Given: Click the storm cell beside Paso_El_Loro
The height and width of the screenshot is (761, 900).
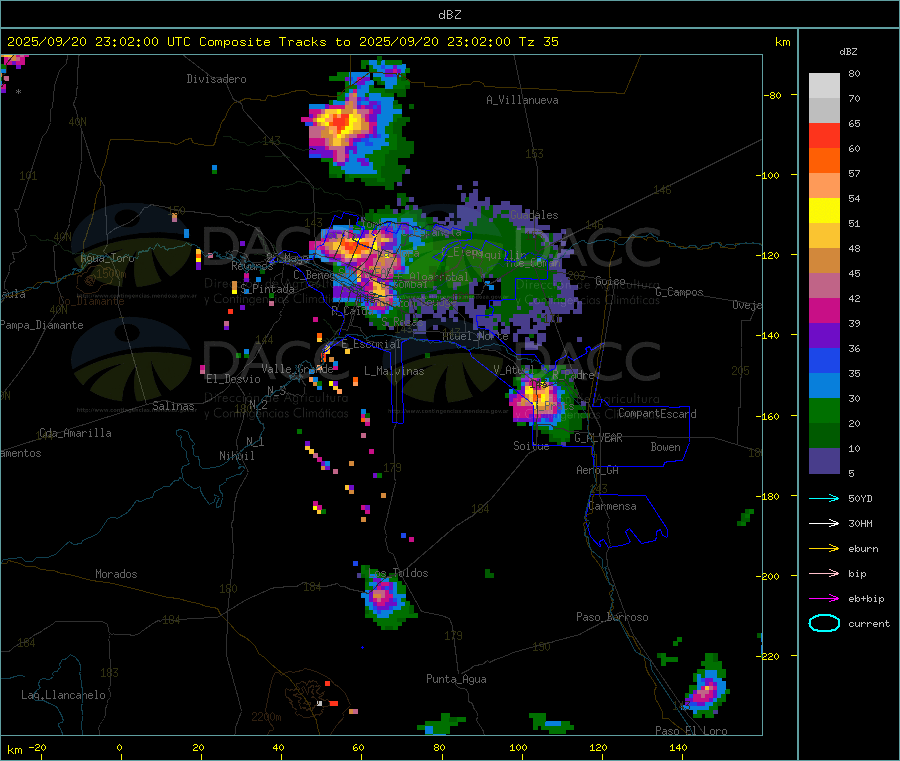Looking at the screenshot, I should click(708, 686).
